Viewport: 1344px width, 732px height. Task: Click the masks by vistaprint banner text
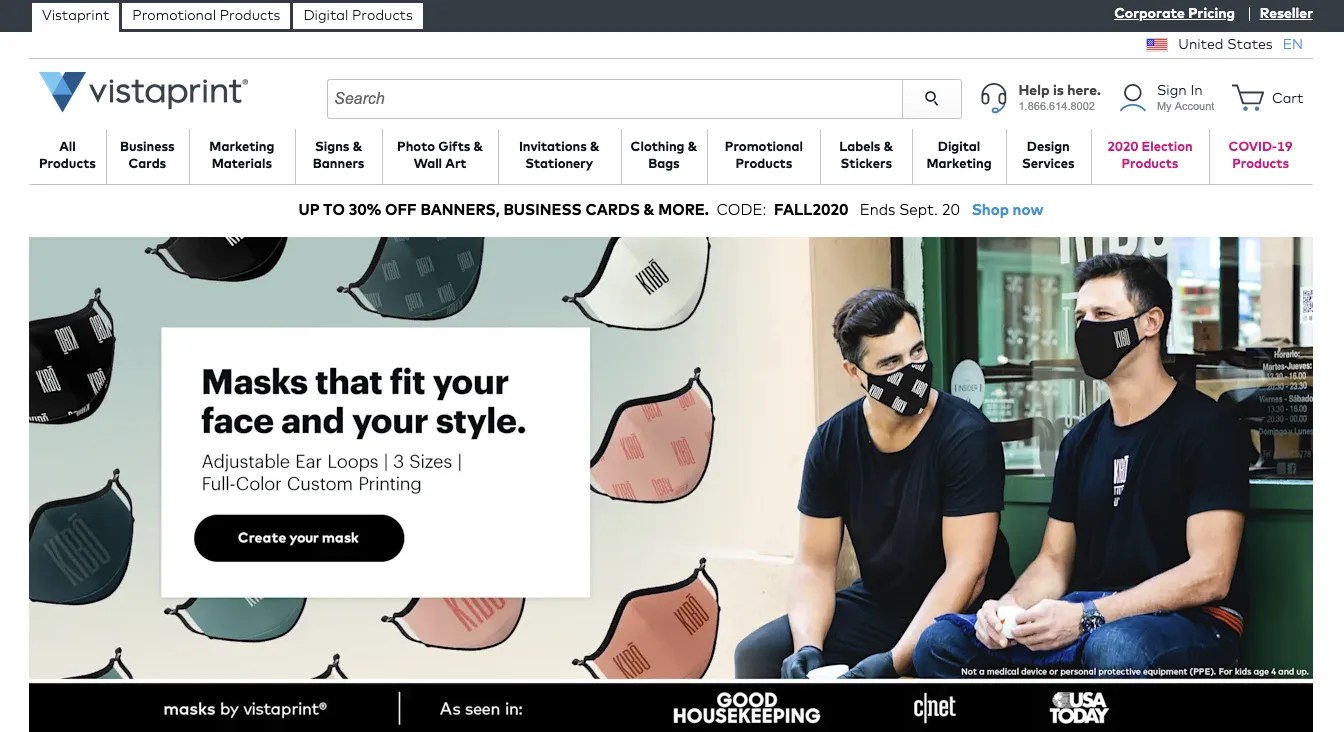pos(245,709)
